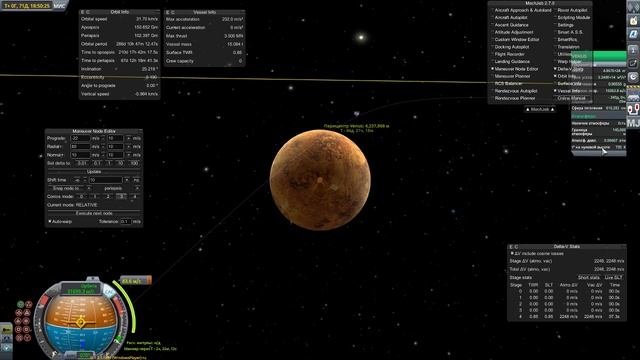This screenshot has width=640, height=360.
Task: Decrease Prograde with minus button
Action: click(103, 138)
